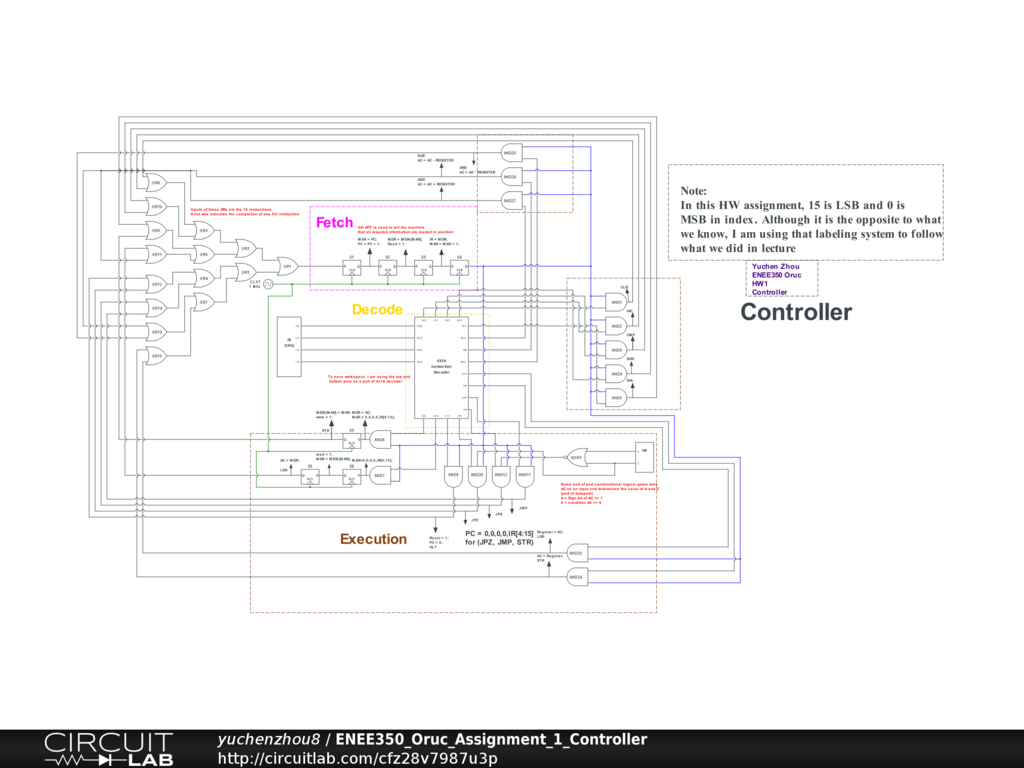This screenshot has width=1024, height=768.
Task: Select the AND24 gate in Execution
Action: coord(575,577)
